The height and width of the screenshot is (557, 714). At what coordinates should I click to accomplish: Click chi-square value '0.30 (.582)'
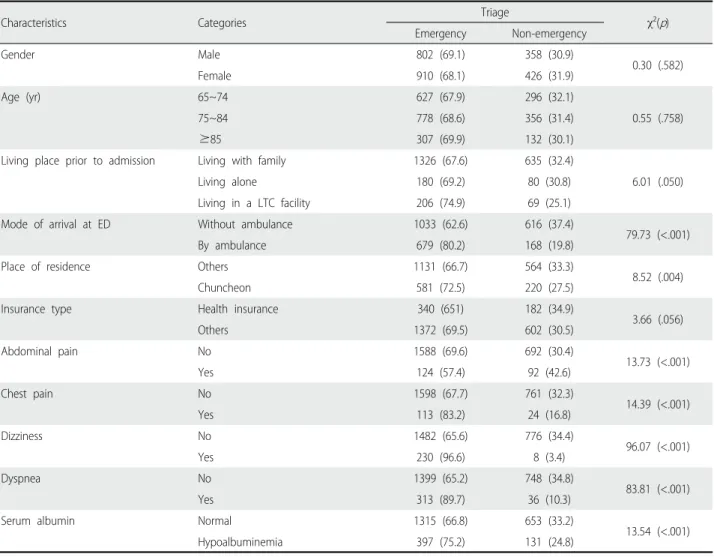pos(658,65)
